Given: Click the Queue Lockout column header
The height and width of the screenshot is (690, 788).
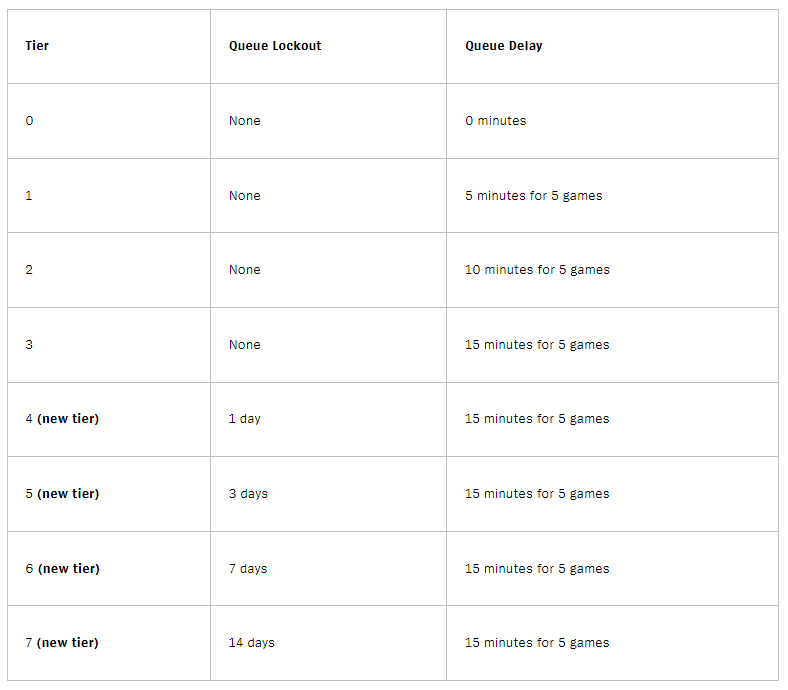Looking at the screenshot, I should (x=275, y=46).
